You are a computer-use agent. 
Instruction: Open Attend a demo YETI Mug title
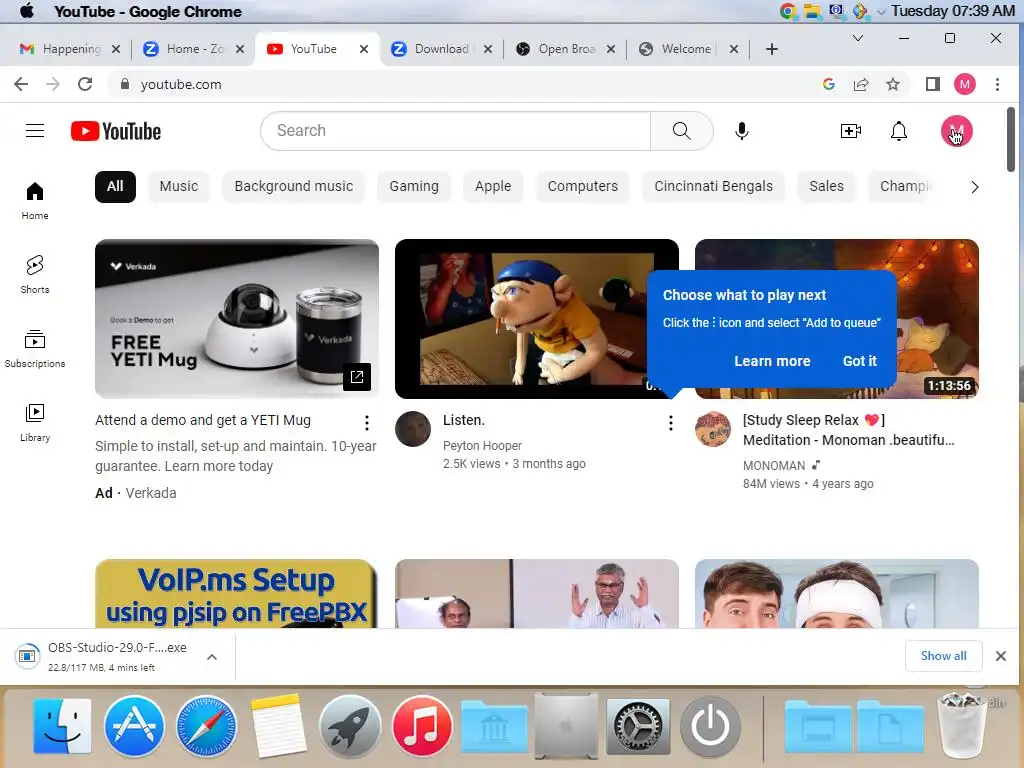pos(202,420)
